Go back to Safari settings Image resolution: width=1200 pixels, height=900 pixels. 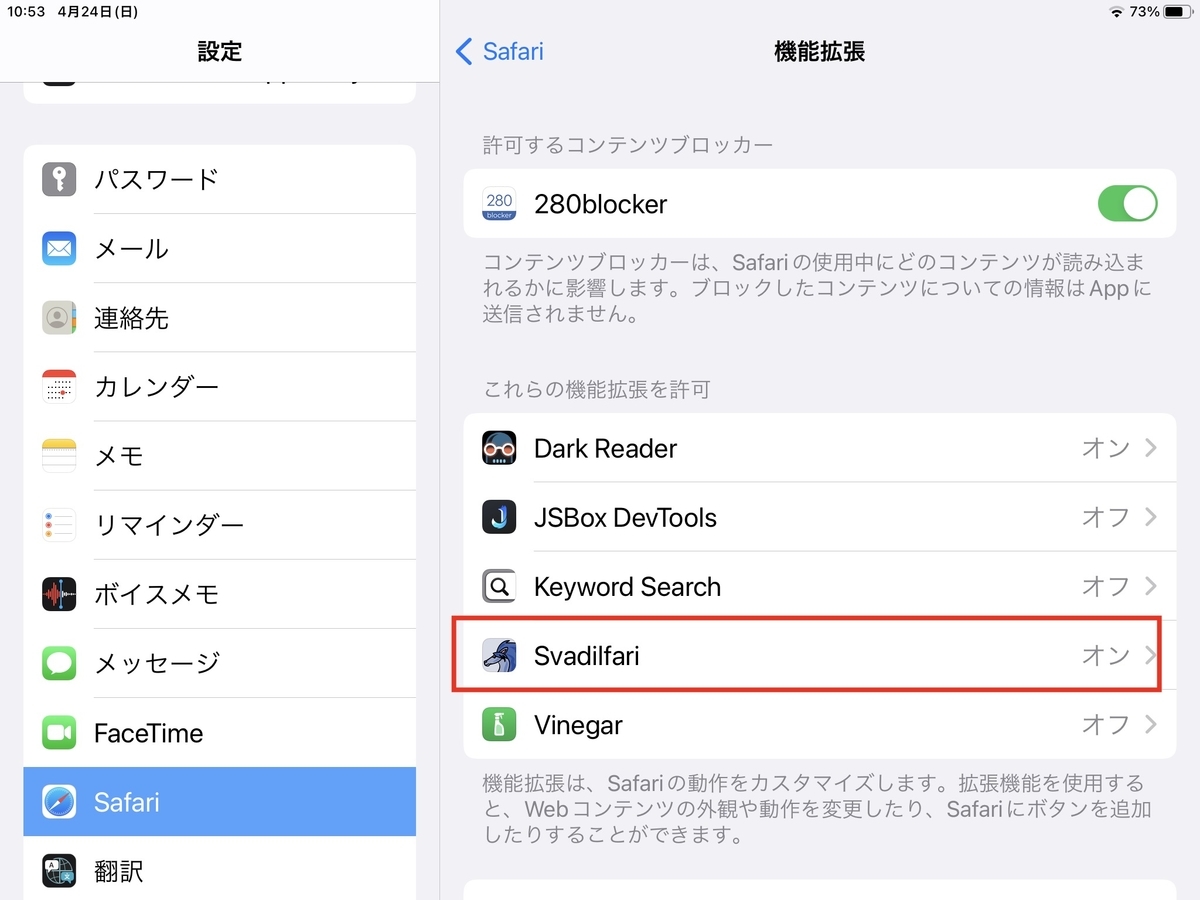point(499,52)
